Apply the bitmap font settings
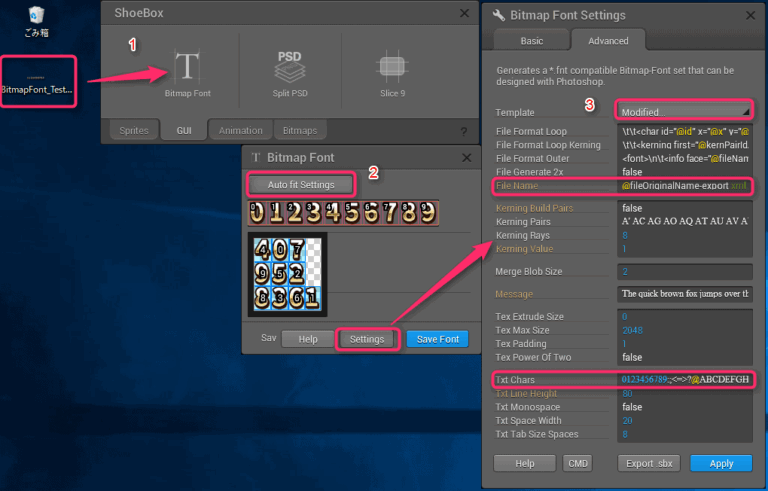Image resolution: width=768 pixels, height=491 pixels. 720,463
